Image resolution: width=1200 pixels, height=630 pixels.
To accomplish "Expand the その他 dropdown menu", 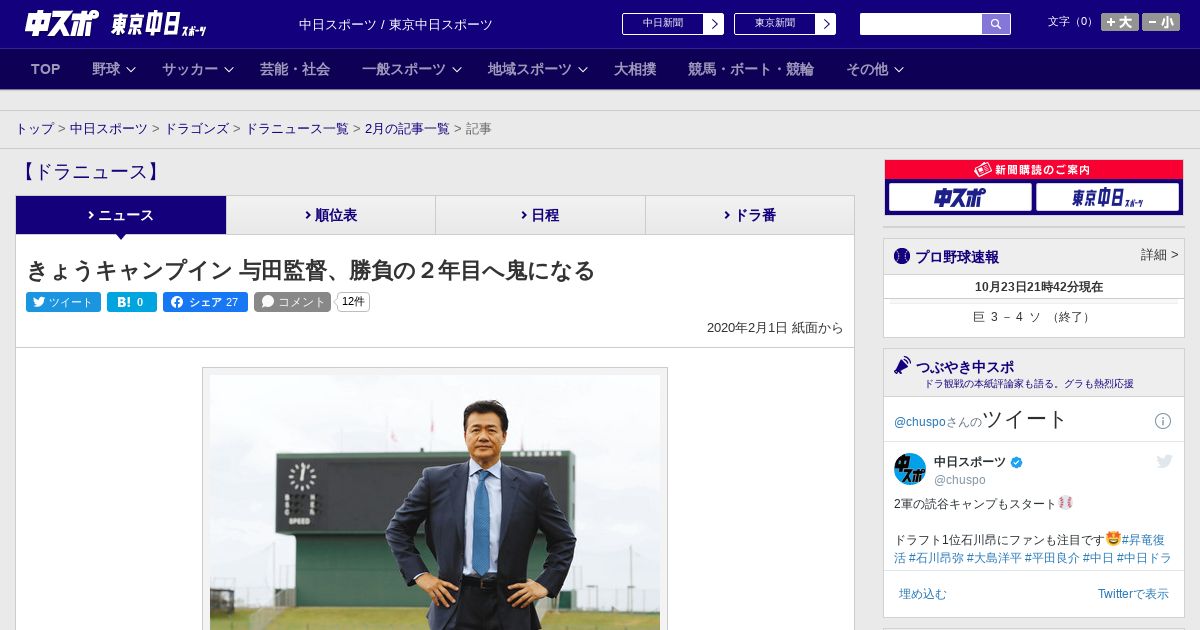I will tap(875, 69).
